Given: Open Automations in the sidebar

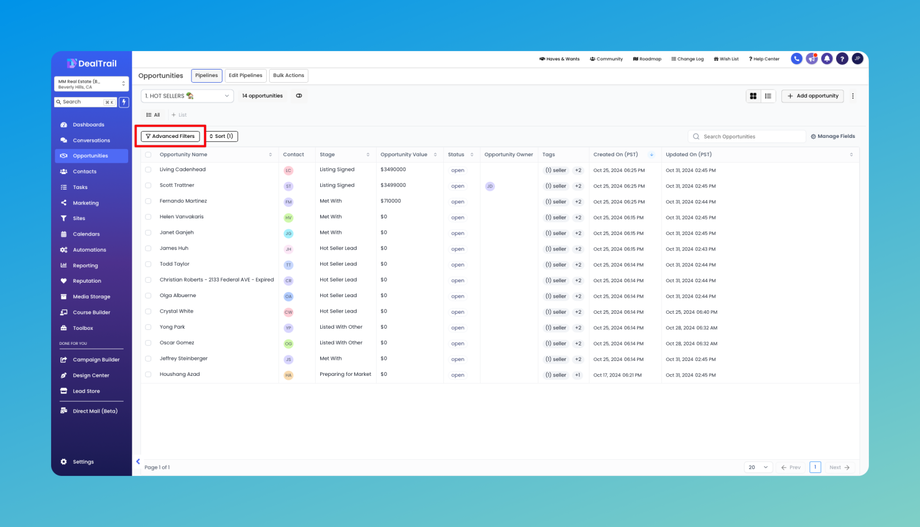Looking at the screenshot, I should [91, 250].
